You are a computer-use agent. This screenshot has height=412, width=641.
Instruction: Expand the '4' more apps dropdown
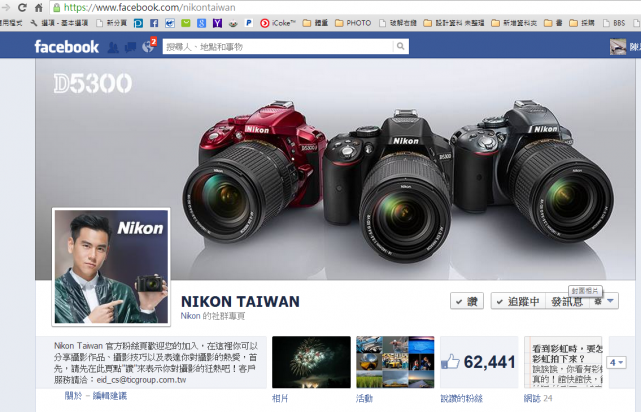pyautogui.click(x=617, y=362)
